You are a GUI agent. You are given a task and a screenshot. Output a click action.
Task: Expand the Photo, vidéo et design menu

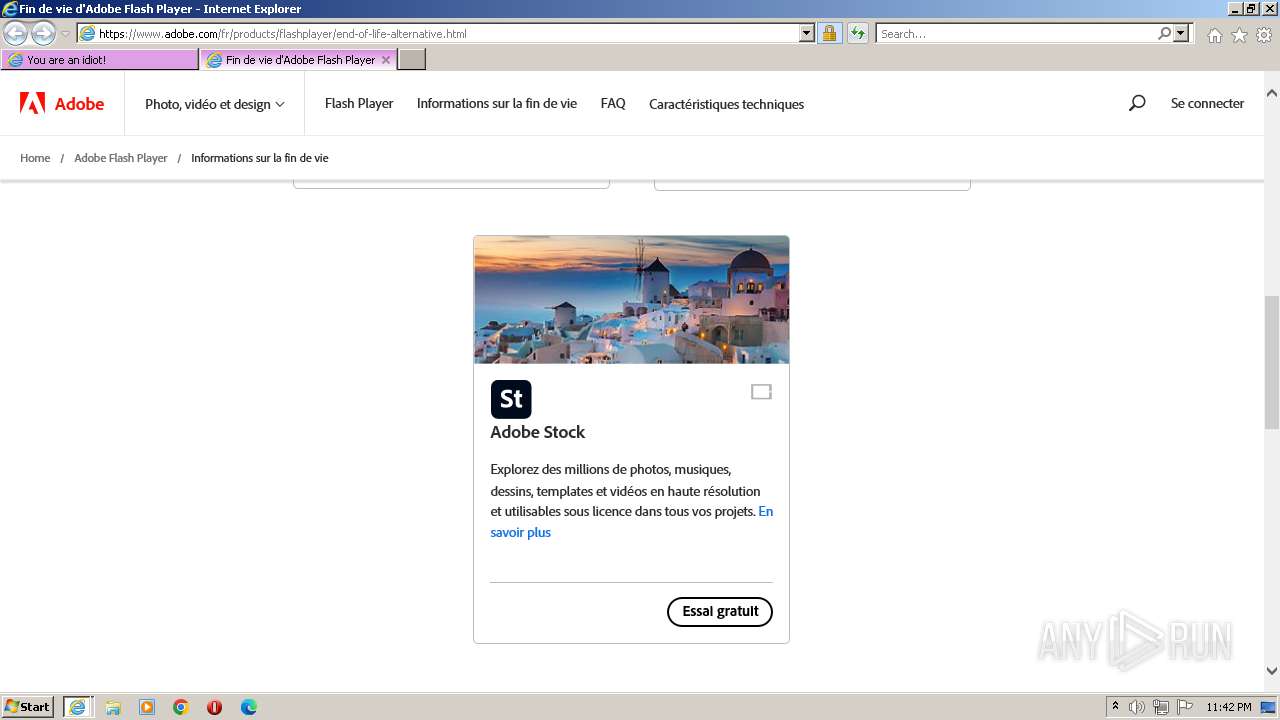[x=215, y=104]
